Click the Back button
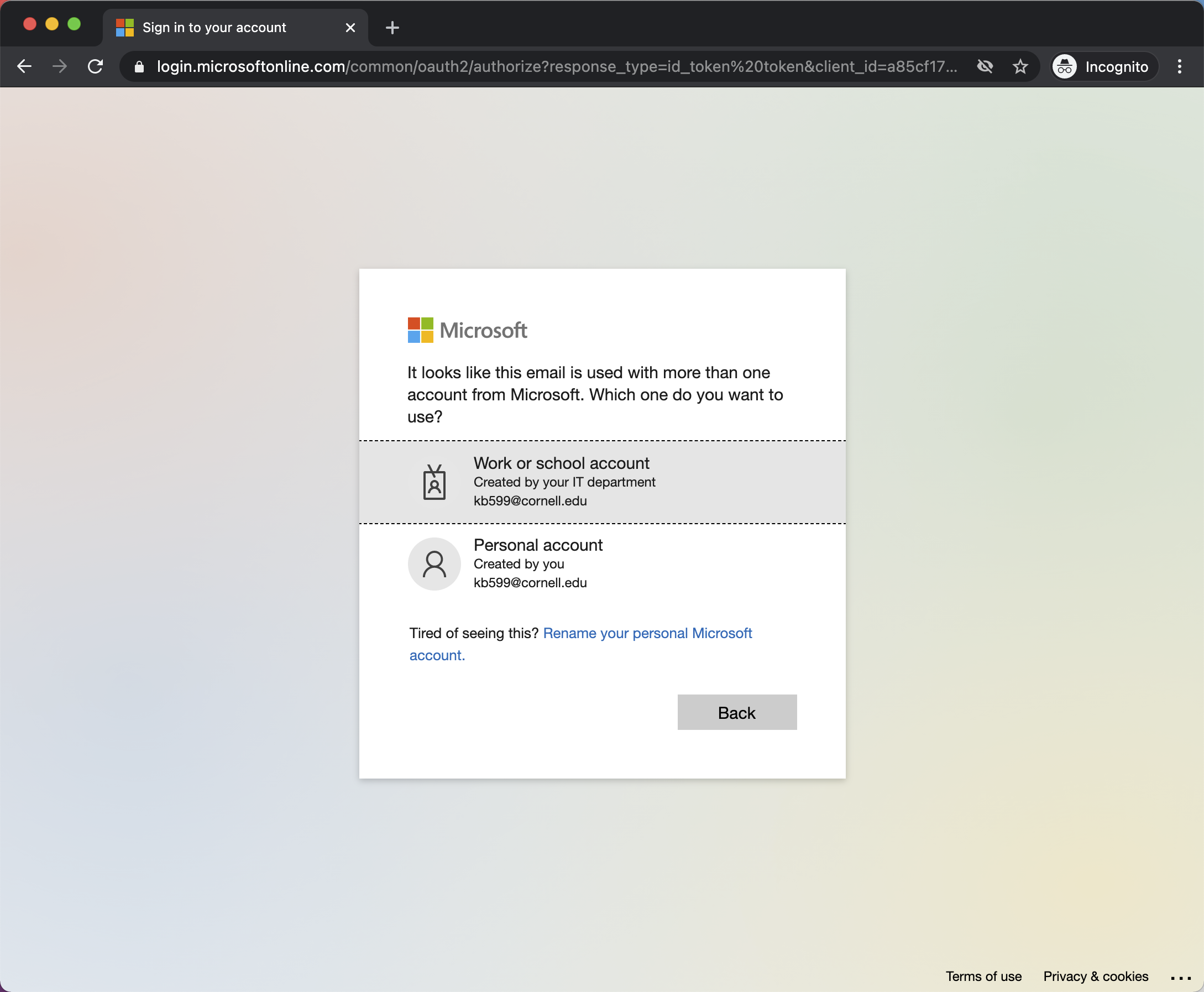Image resolution: width=1204 pixels, height=992 pixels. (x=737, y=712)
